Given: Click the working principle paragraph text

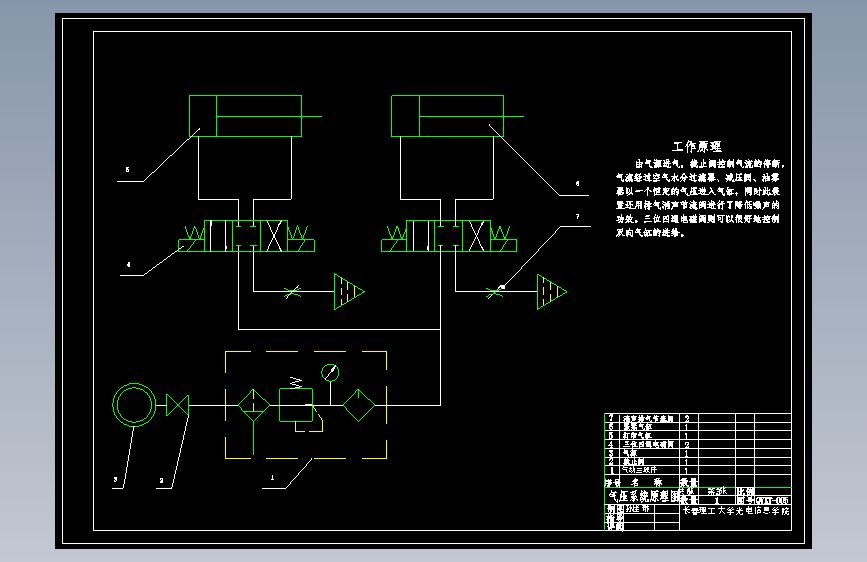Looking at the screenshot, I should (x=699, y=198).
